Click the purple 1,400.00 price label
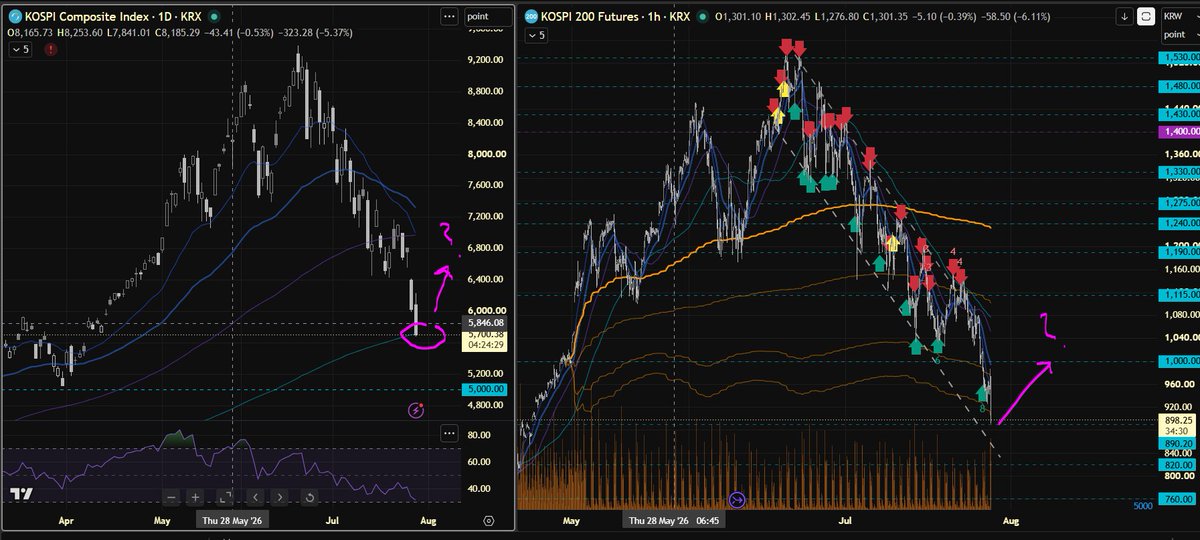The width and height of the screenshot is (1200, 540). (1178, 132)
